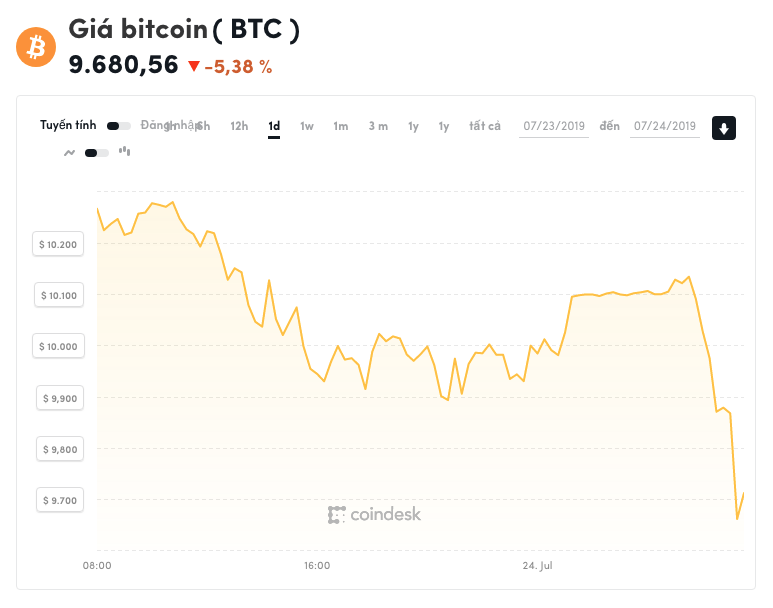Select the 1d time range
This screenshot has height=608, width=773.
(x=274, y=126)
